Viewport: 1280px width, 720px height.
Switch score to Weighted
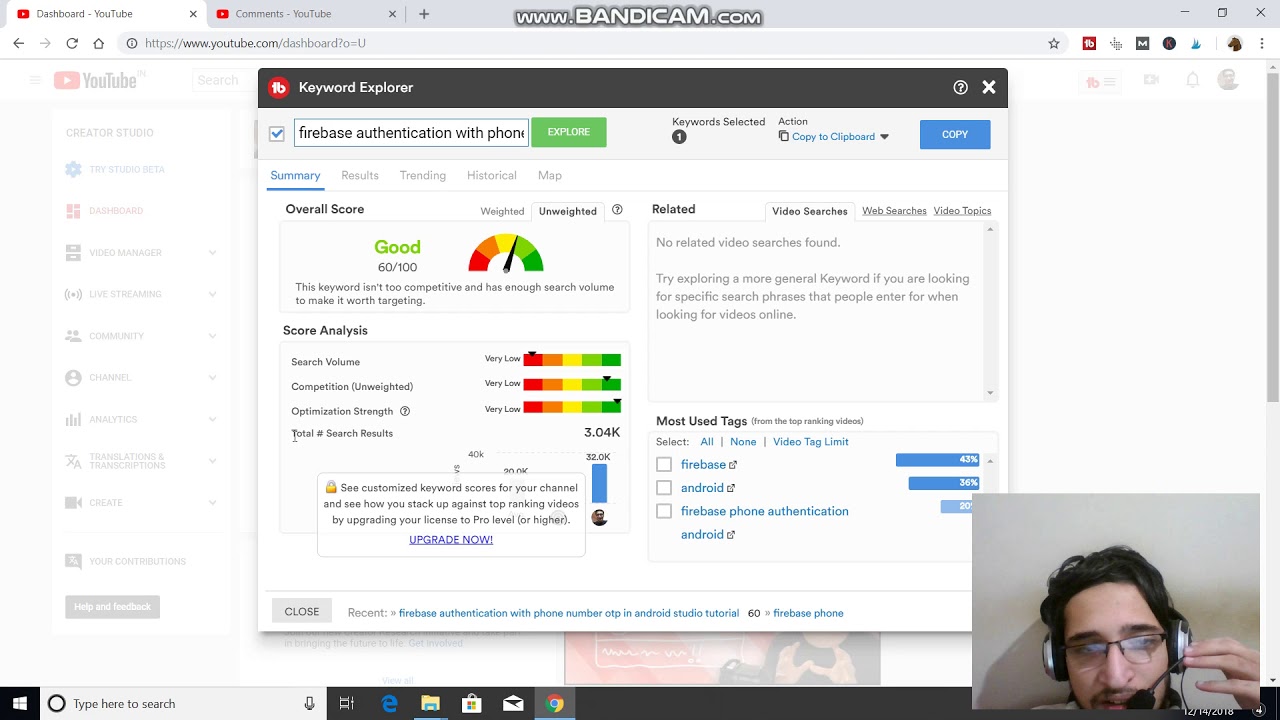click(502, 211)
